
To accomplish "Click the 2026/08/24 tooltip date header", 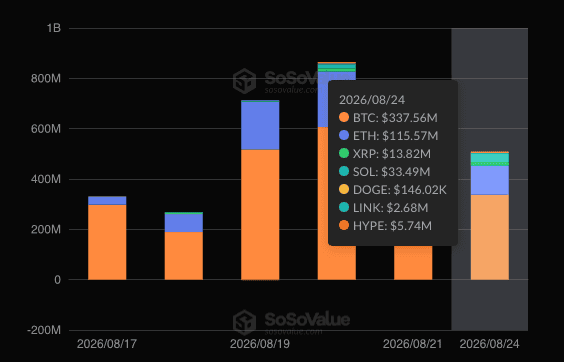I will pyautogui.click(x=372, y=100).
